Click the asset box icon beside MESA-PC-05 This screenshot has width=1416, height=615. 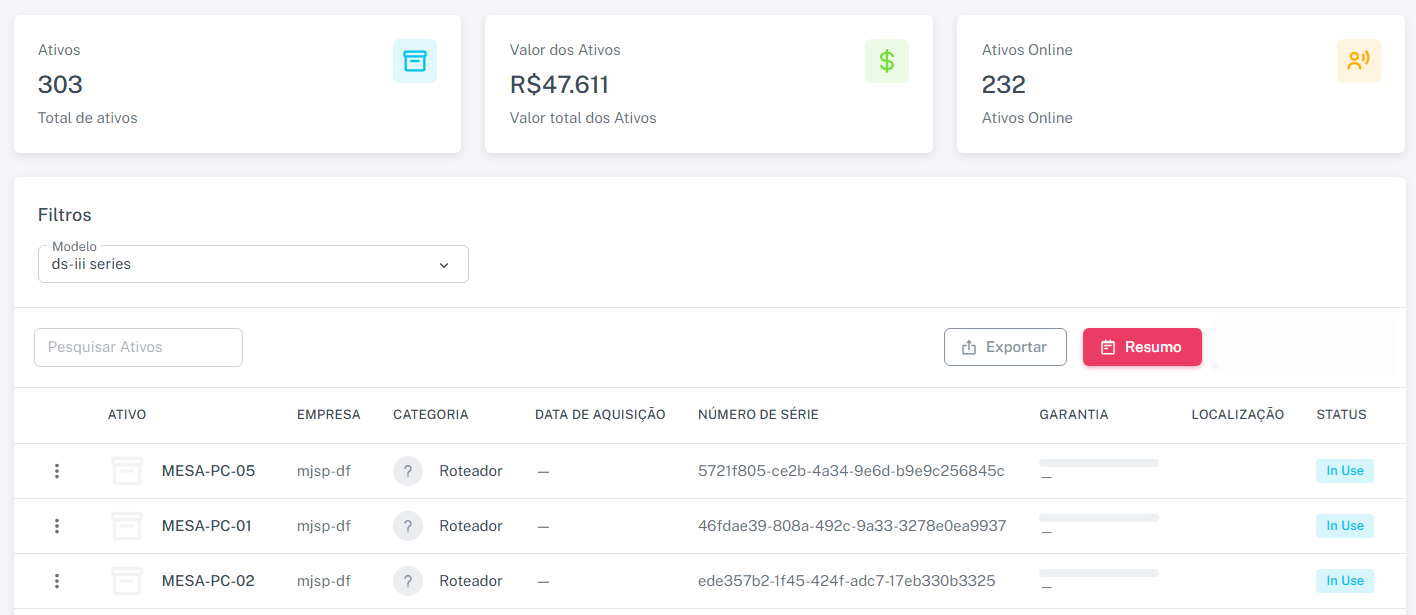click(126, 471)
